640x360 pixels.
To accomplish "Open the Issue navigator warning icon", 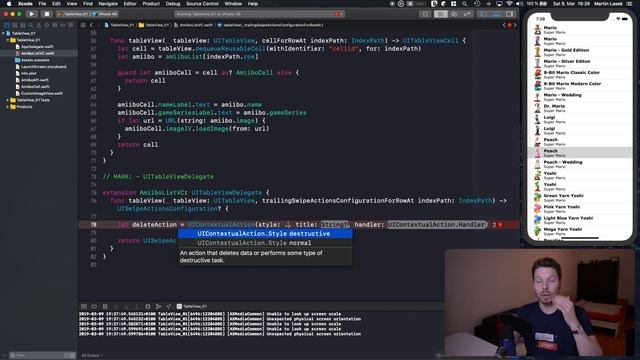I will pyautogui.click(x=39, y=25).
